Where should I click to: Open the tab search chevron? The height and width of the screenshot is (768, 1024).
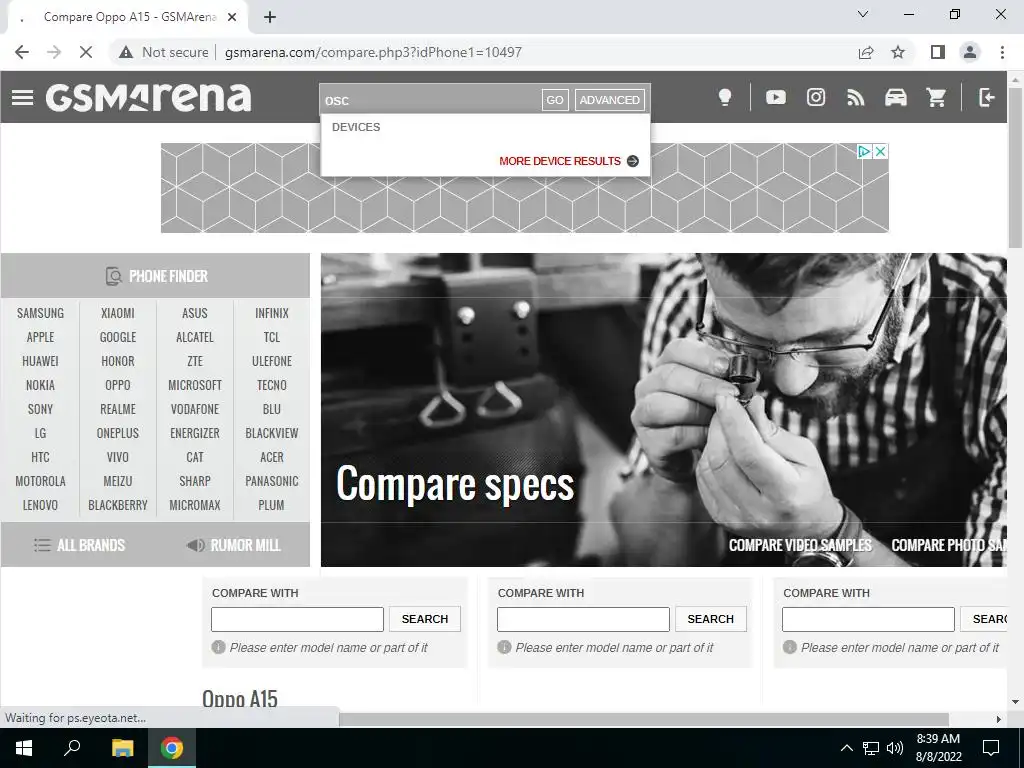pos(862,14)
